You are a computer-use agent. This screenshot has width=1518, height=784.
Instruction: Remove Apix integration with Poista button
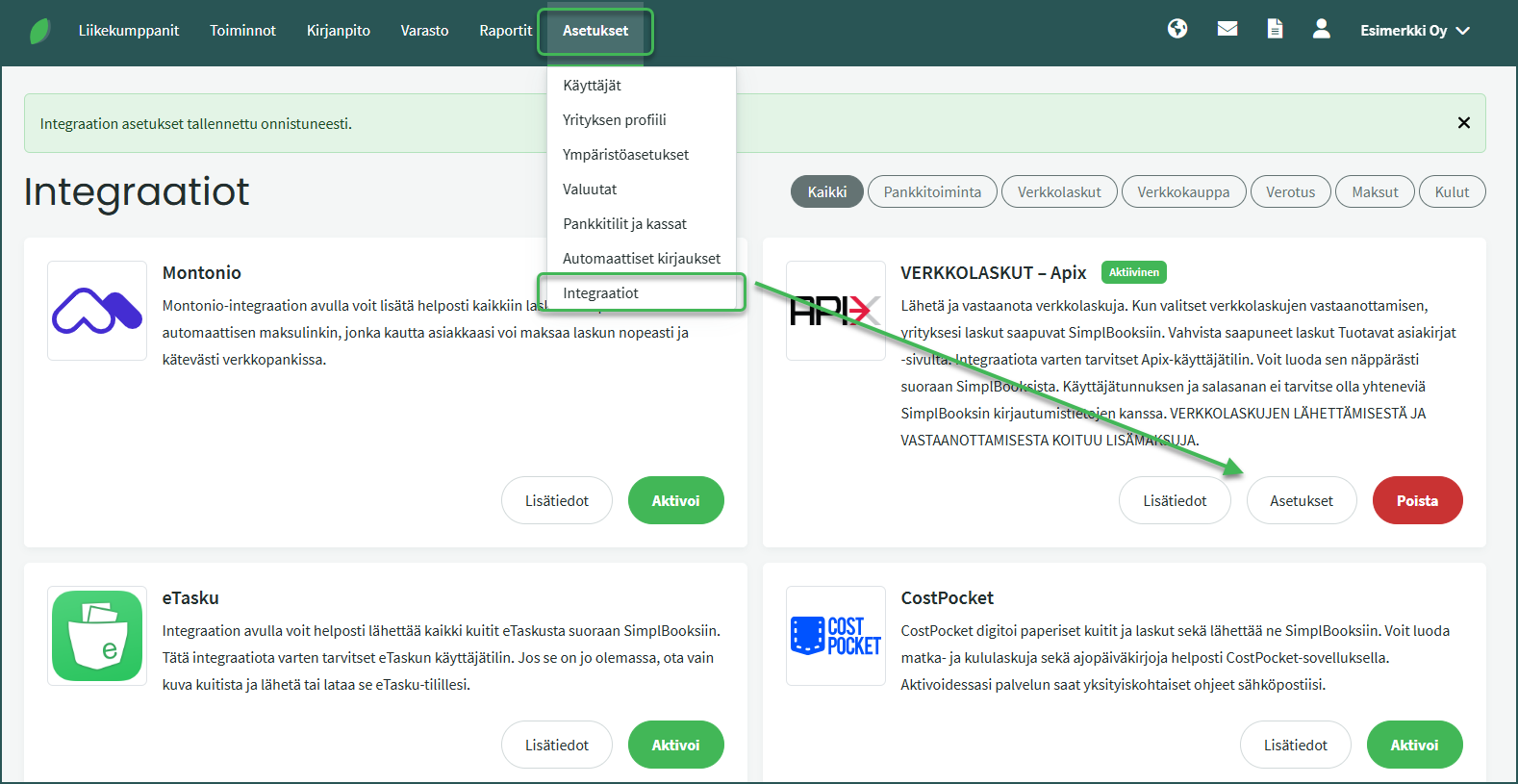[x=1417, y=501]
